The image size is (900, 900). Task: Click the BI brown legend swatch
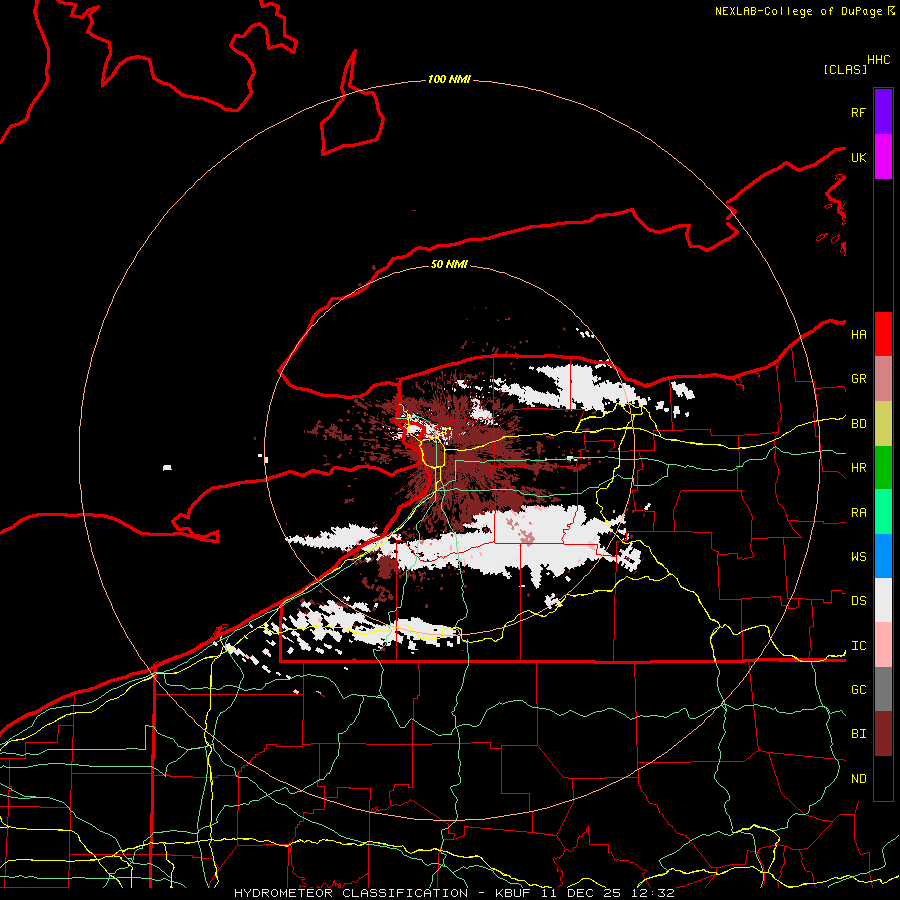pos(883,734)
